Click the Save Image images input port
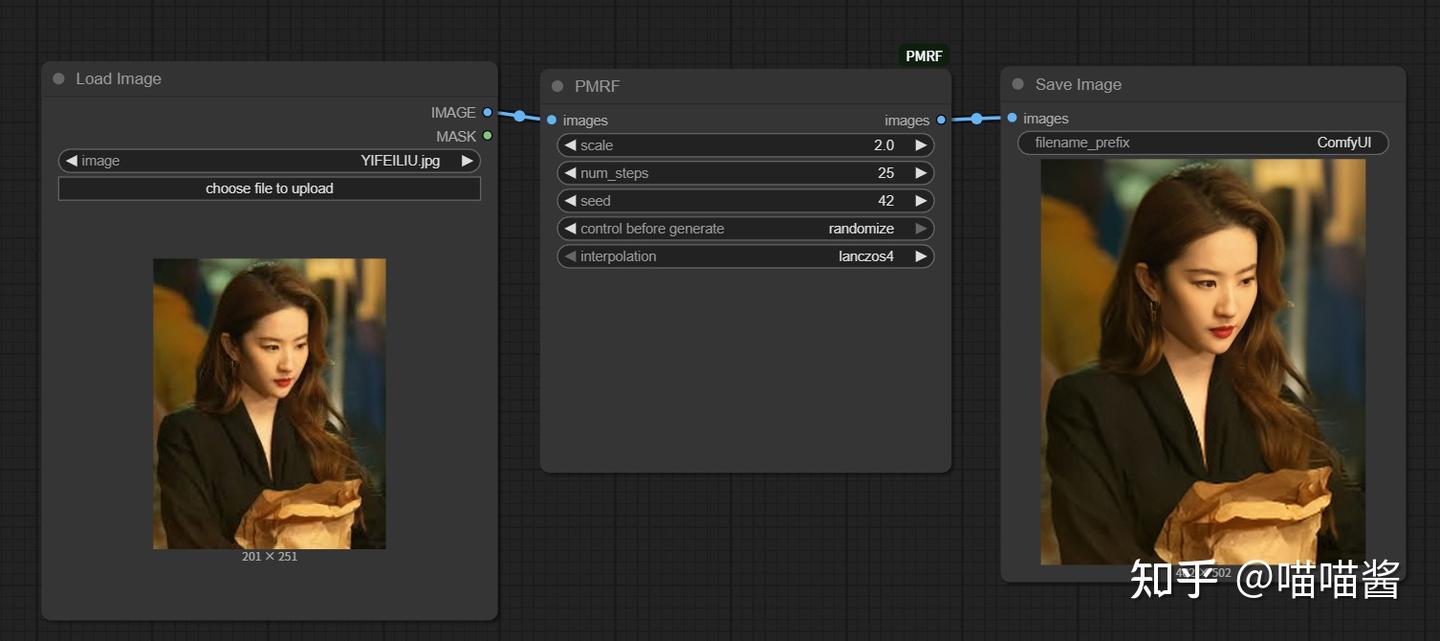This screenshot has width=1440, height=641. (1012, 118)
